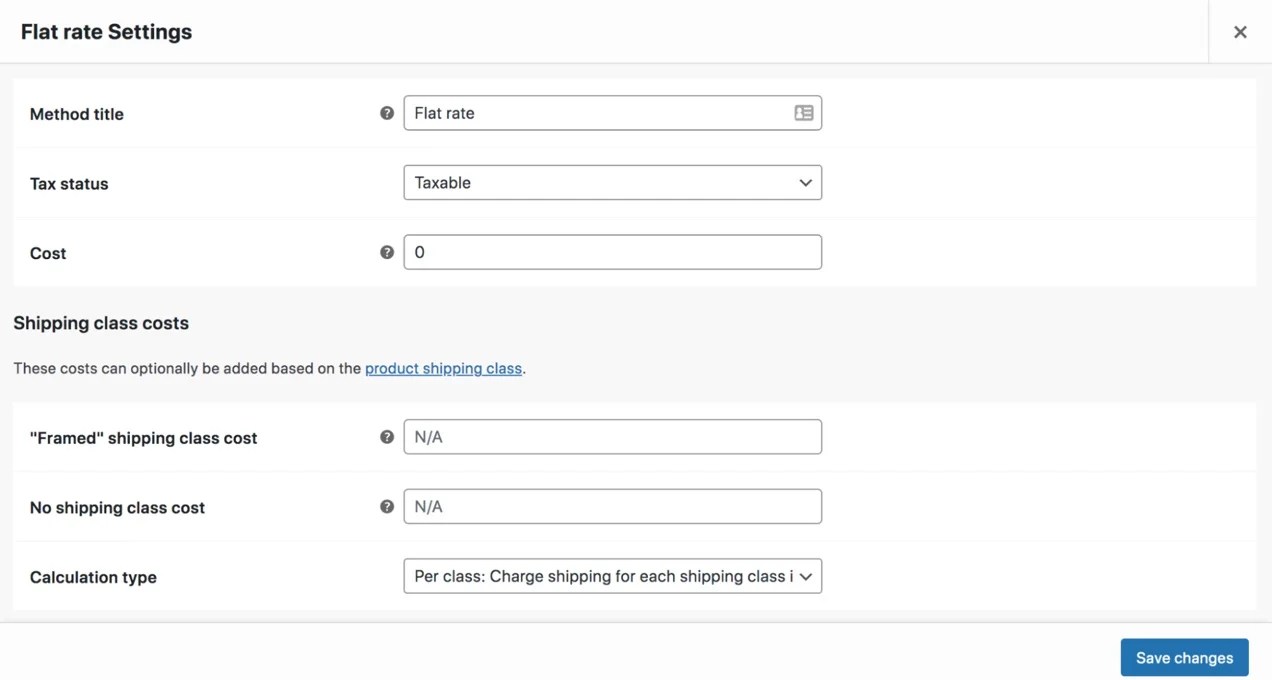Select the Flat rate Settings heading

click(x=106, y=31)
